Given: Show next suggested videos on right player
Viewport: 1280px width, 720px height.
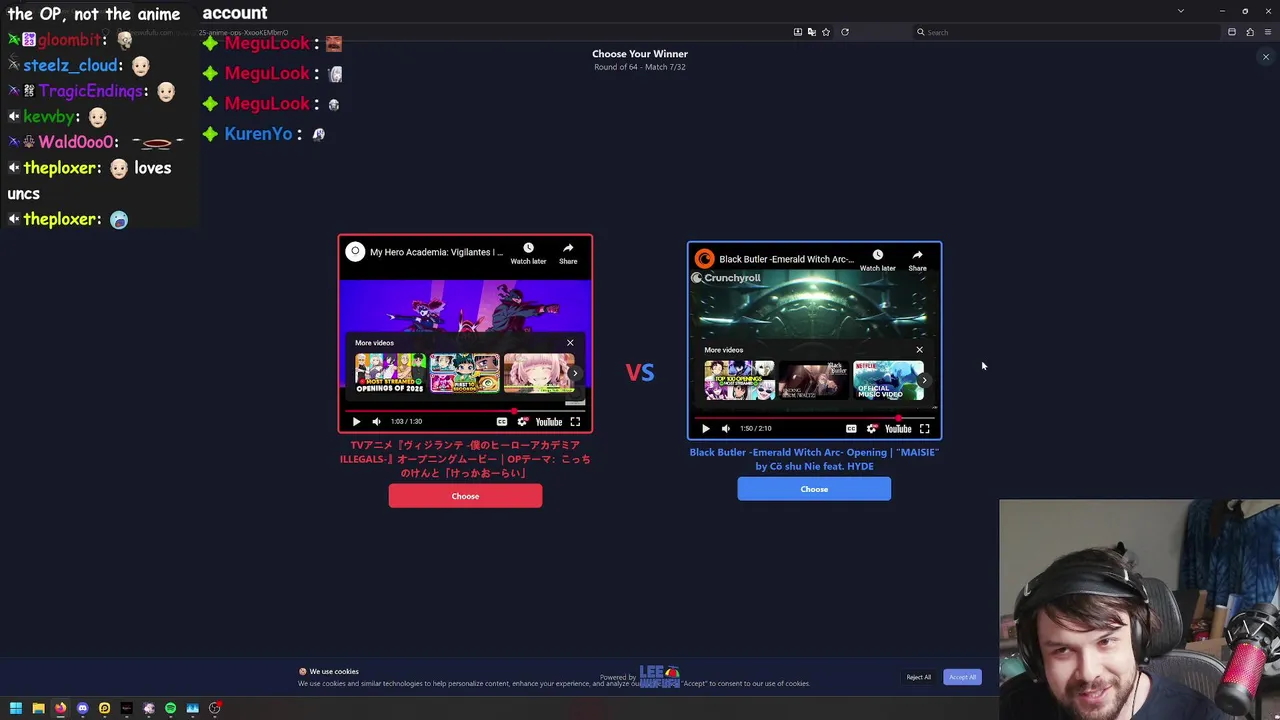Looking at the screenshot, I should (x=924, y=380).
